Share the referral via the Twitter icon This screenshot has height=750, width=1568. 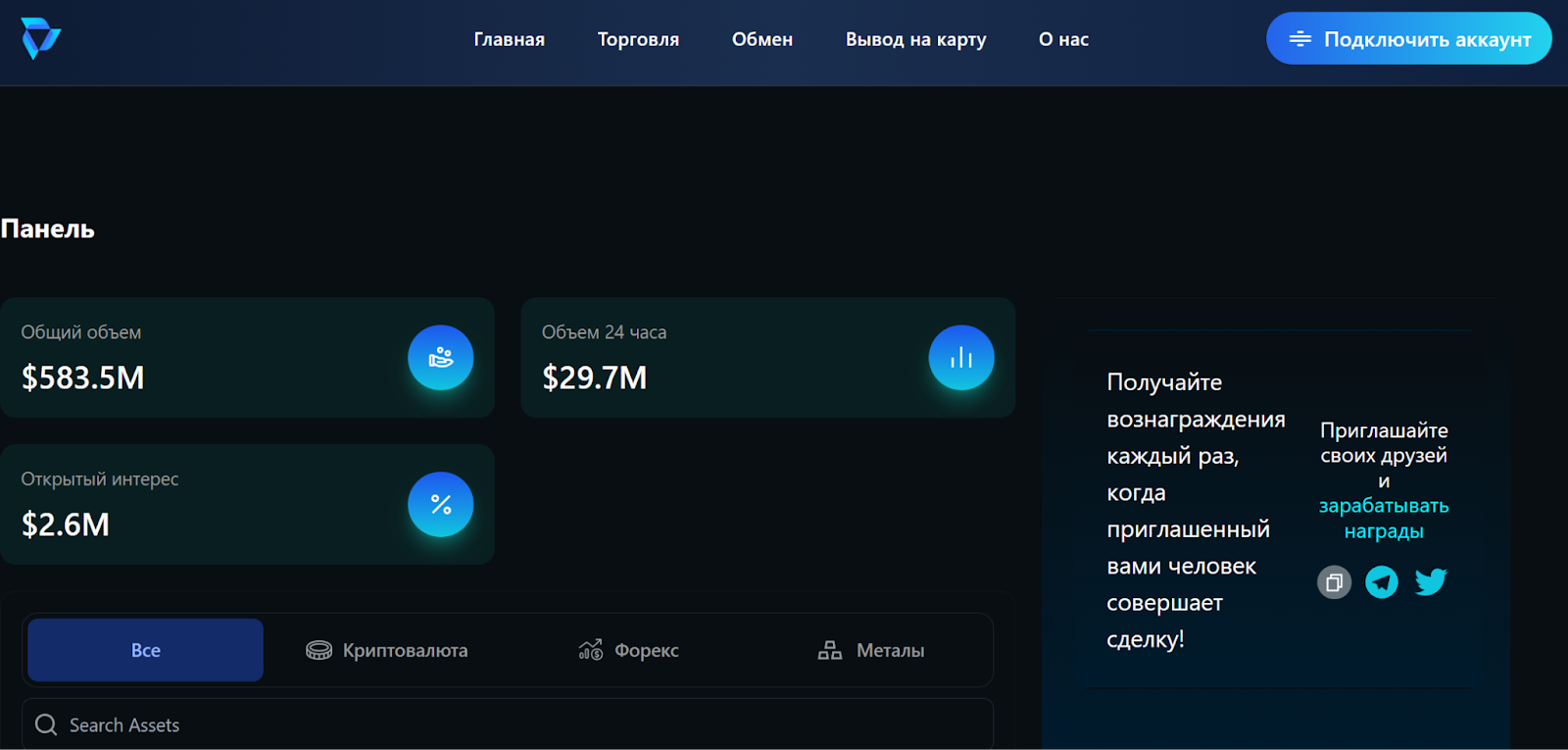(x=1431, y=581)
